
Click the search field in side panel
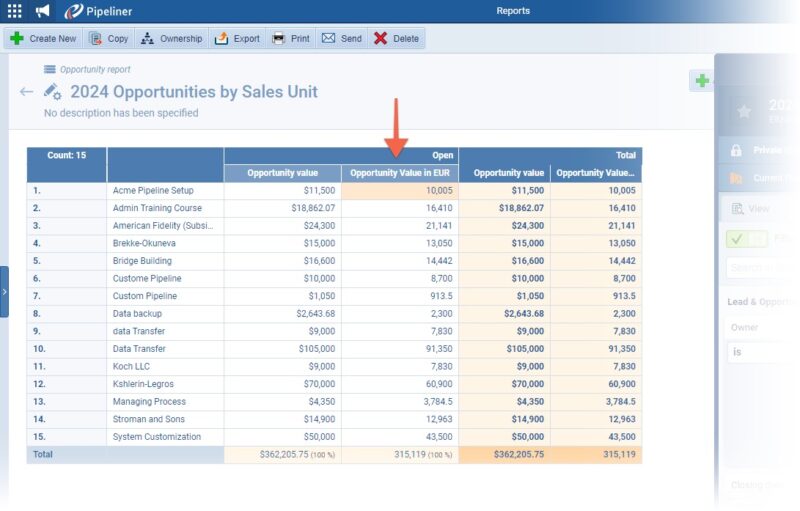762,268
